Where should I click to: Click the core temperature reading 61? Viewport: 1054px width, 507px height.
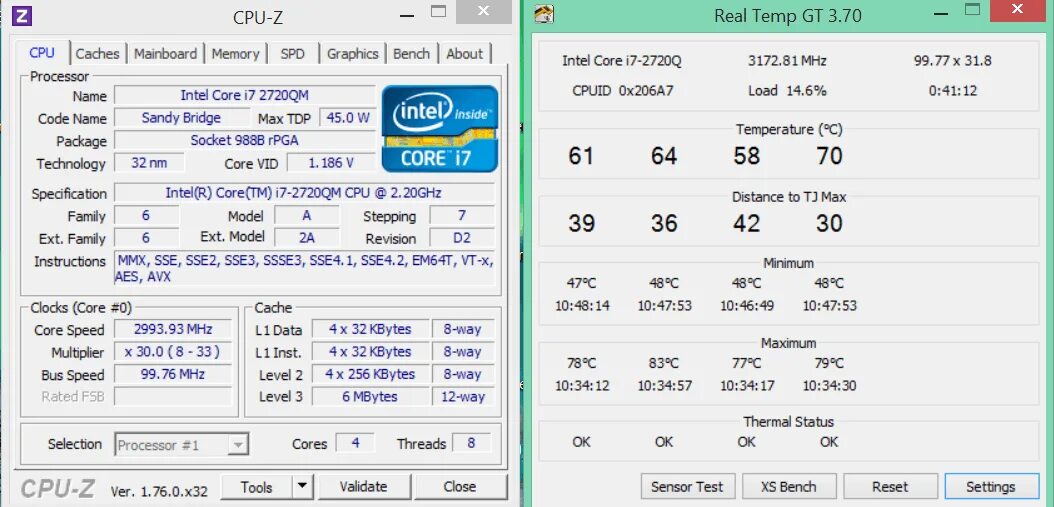point(581,156)
